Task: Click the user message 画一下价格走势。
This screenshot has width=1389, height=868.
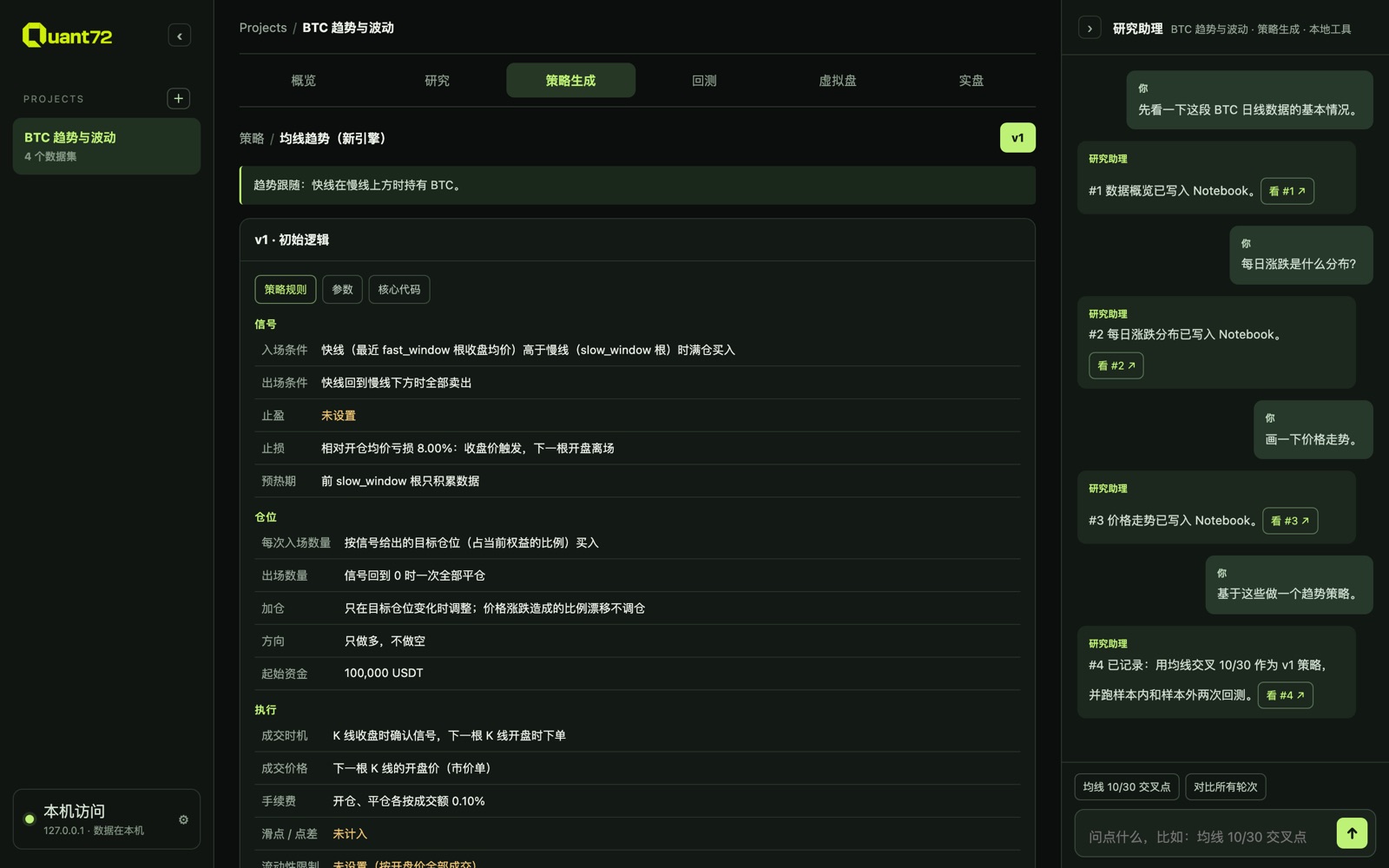Action: 1313,430
